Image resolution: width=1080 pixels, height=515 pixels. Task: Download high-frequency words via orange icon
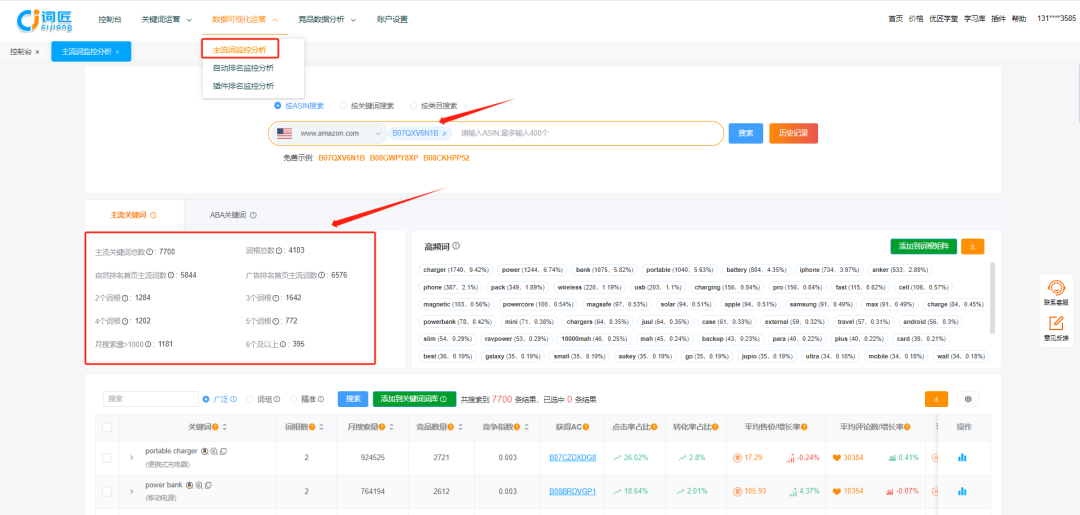(x=973, y=246)
